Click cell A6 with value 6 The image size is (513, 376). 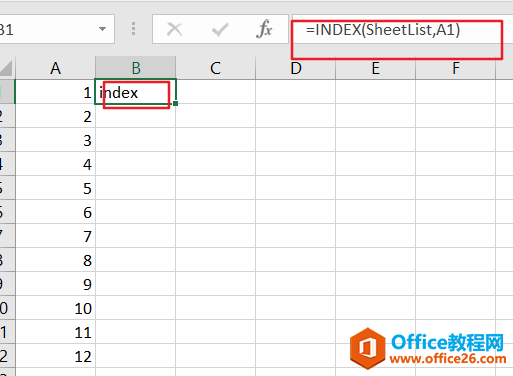pyautogui.click(x=55, y=212)
